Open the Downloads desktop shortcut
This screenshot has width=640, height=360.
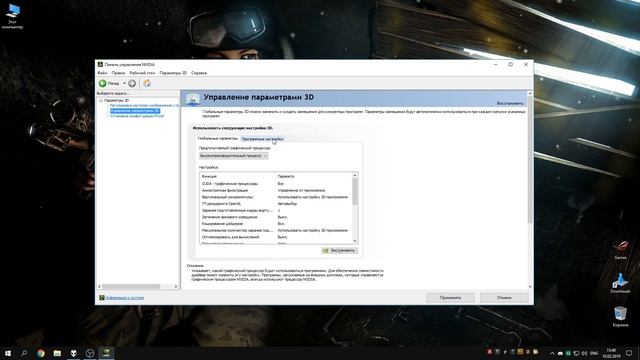pyautogui.click(x=620, y=283)
